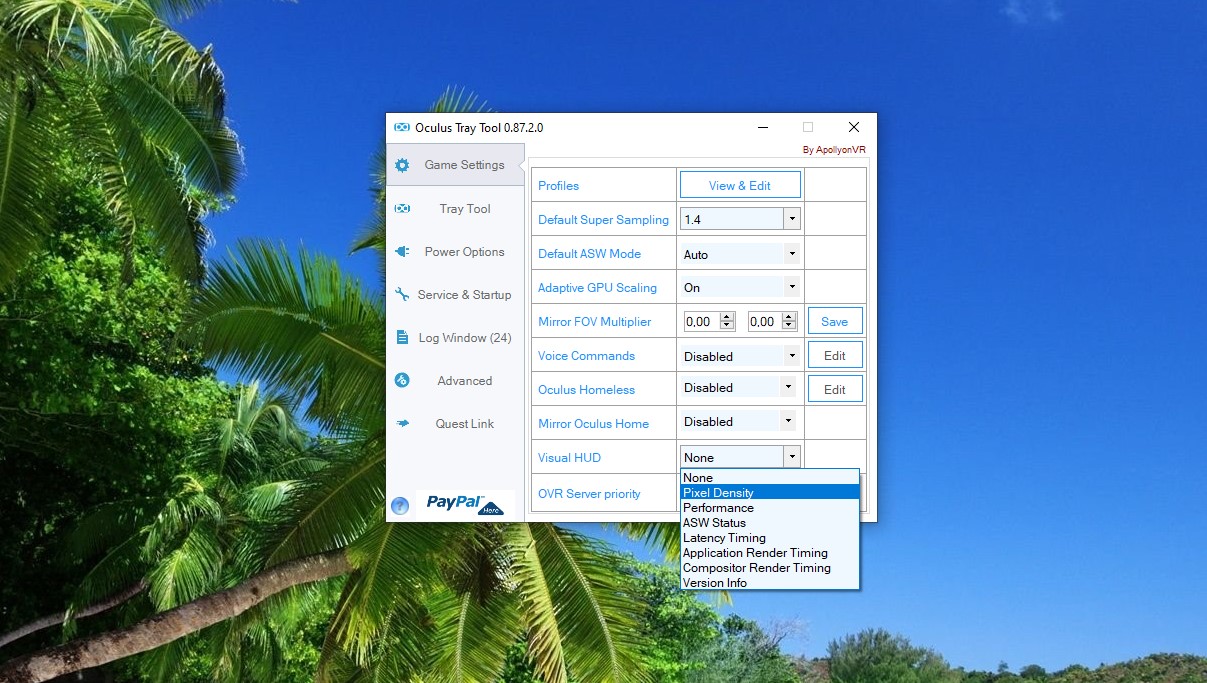The image size is (1207, 683).
Task: Open the Quest Link tab
Action: [455, 424]
